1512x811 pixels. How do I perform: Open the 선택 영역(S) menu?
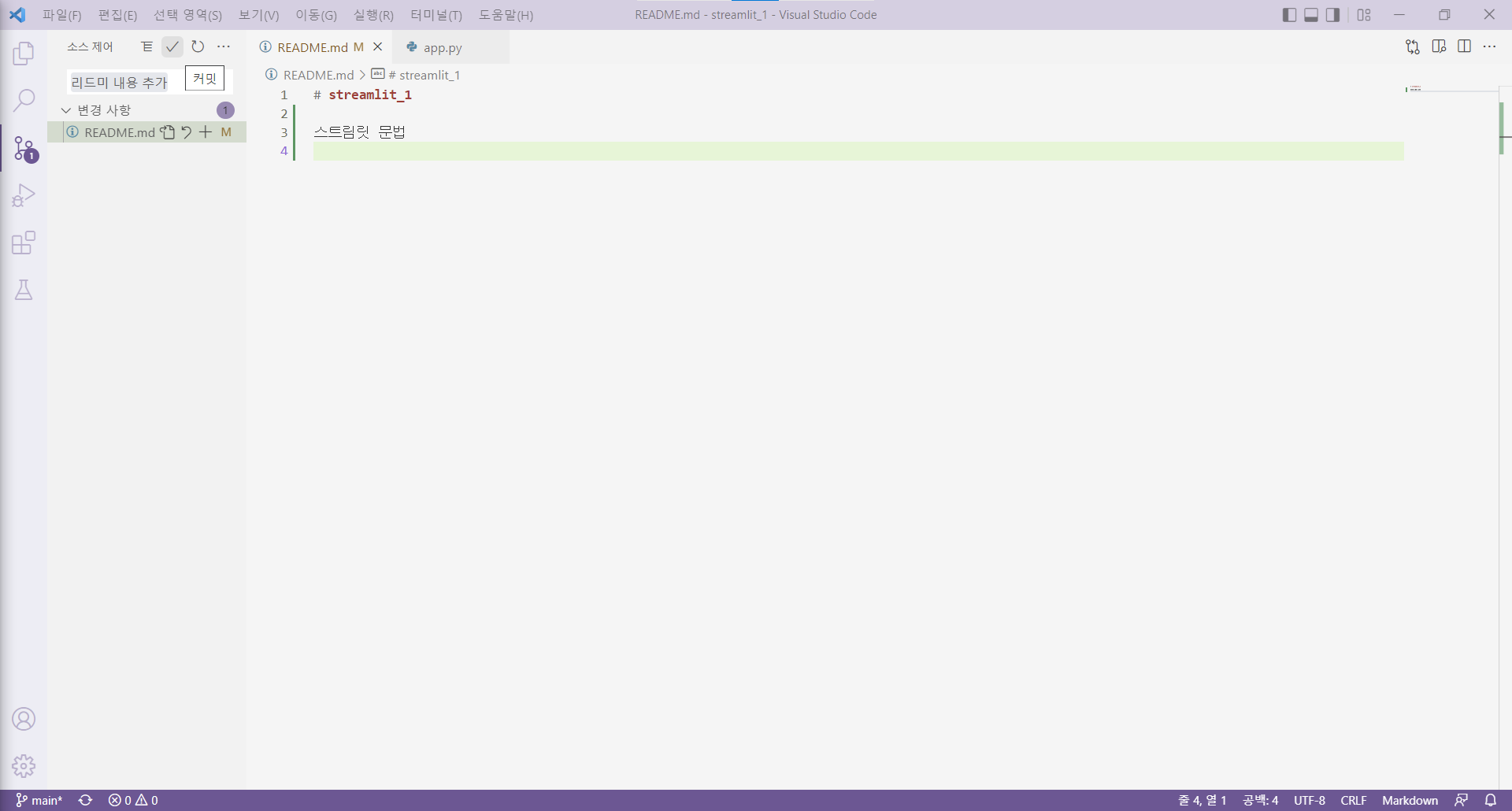(187, 15)
